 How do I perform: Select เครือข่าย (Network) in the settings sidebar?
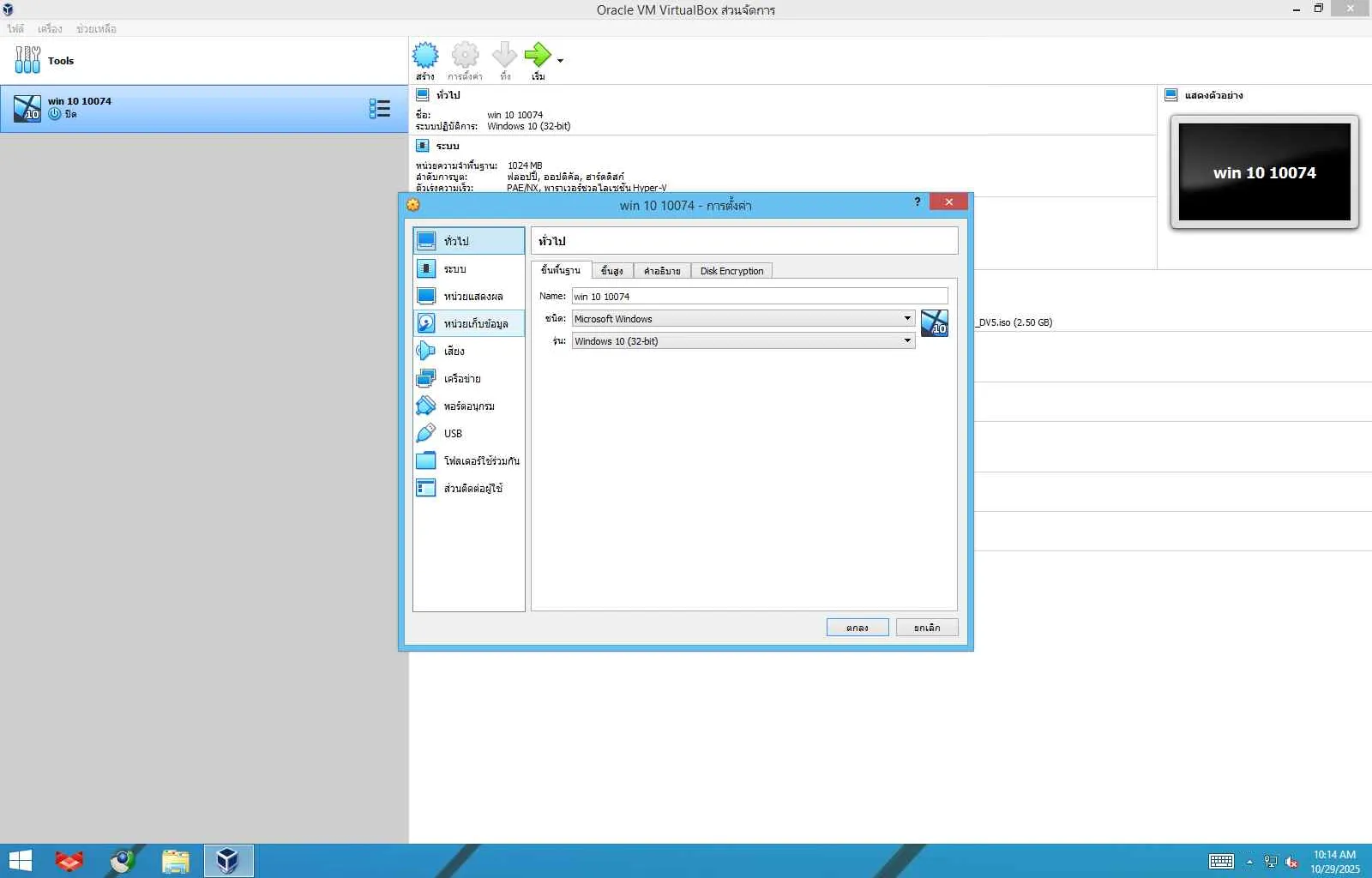tap(469, 378)
